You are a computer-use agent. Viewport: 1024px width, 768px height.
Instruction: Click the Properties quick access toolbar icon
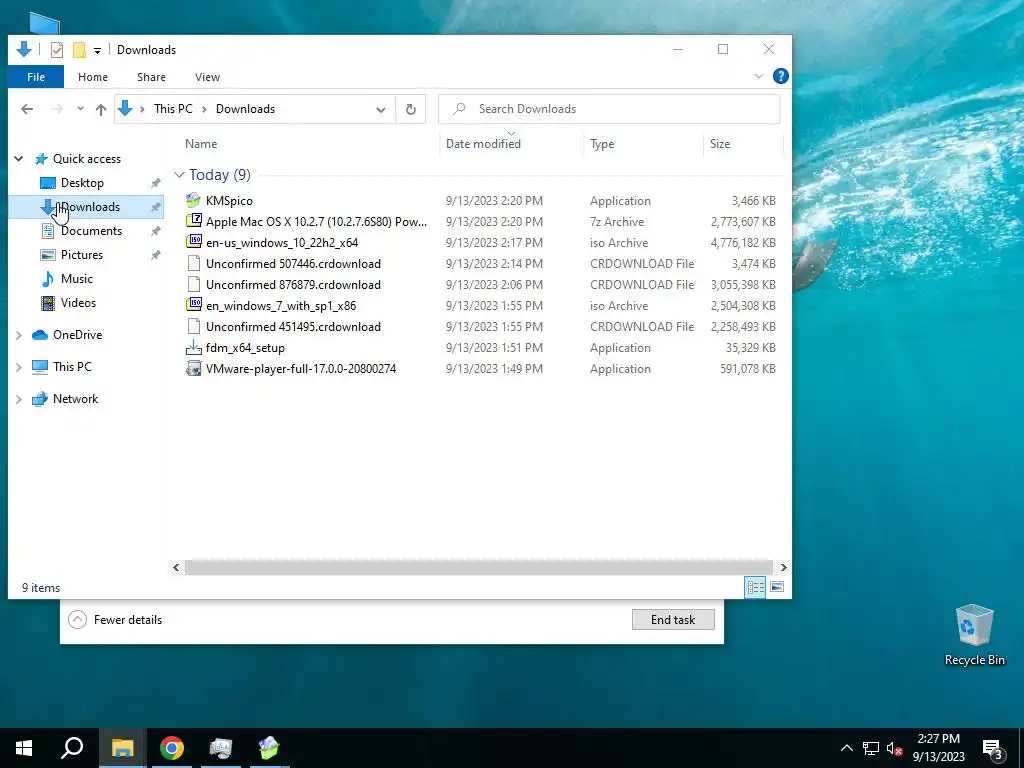(57, 50)
